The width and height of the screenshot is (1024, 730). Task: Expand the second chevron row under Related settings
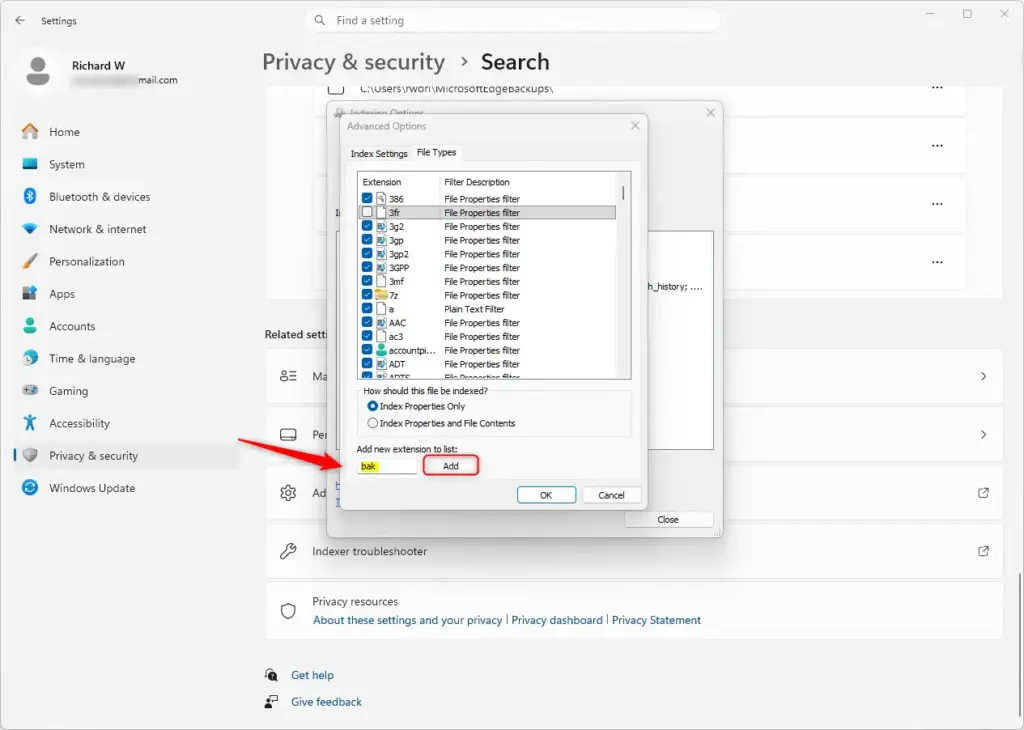pos(983,434)
